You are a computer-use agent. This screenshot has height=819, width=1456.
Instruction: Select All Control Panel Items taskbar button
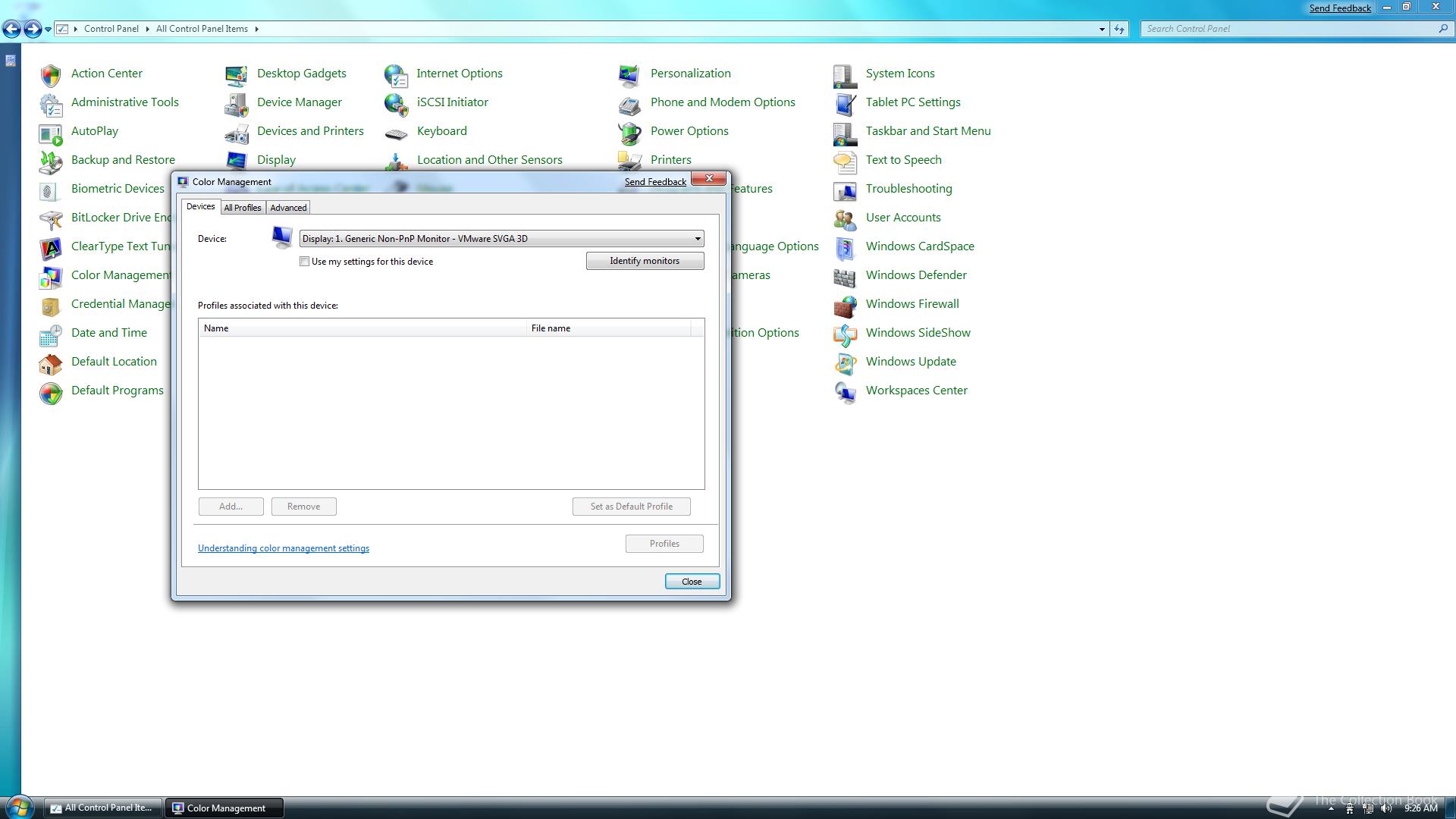[103, 808]
